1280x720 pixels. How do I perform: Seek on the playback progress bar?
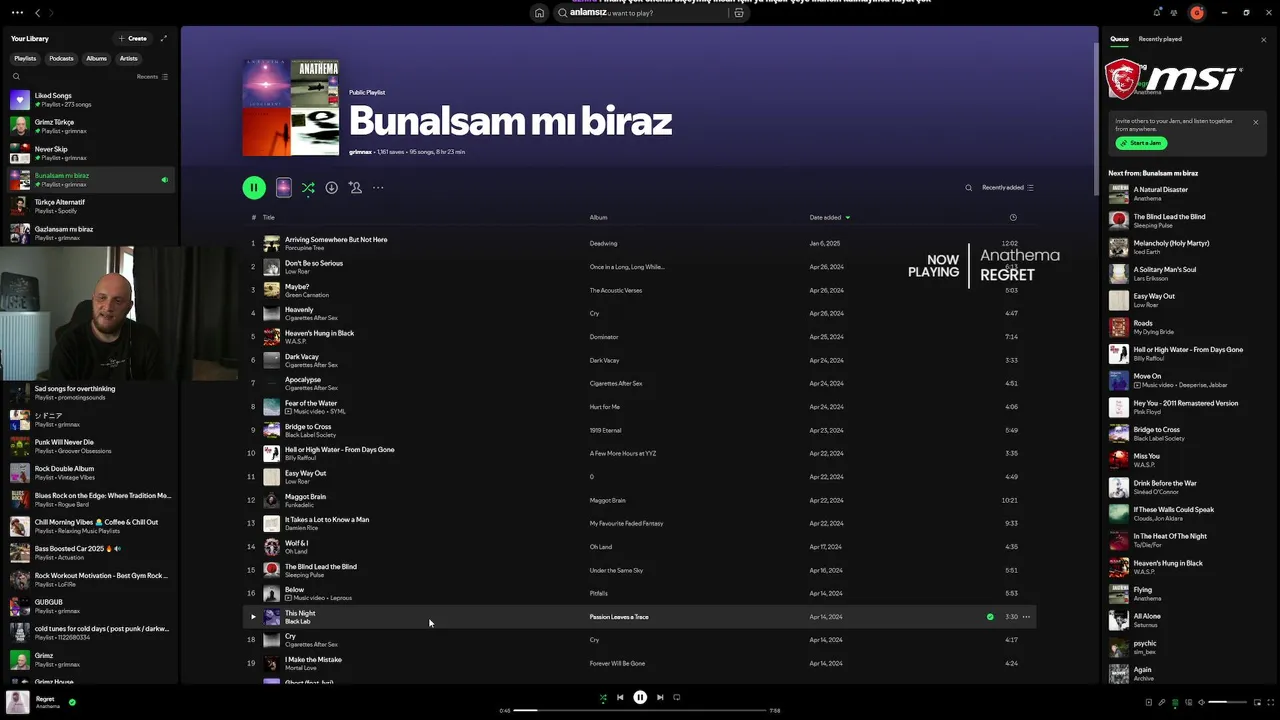(x=639, y=710)
